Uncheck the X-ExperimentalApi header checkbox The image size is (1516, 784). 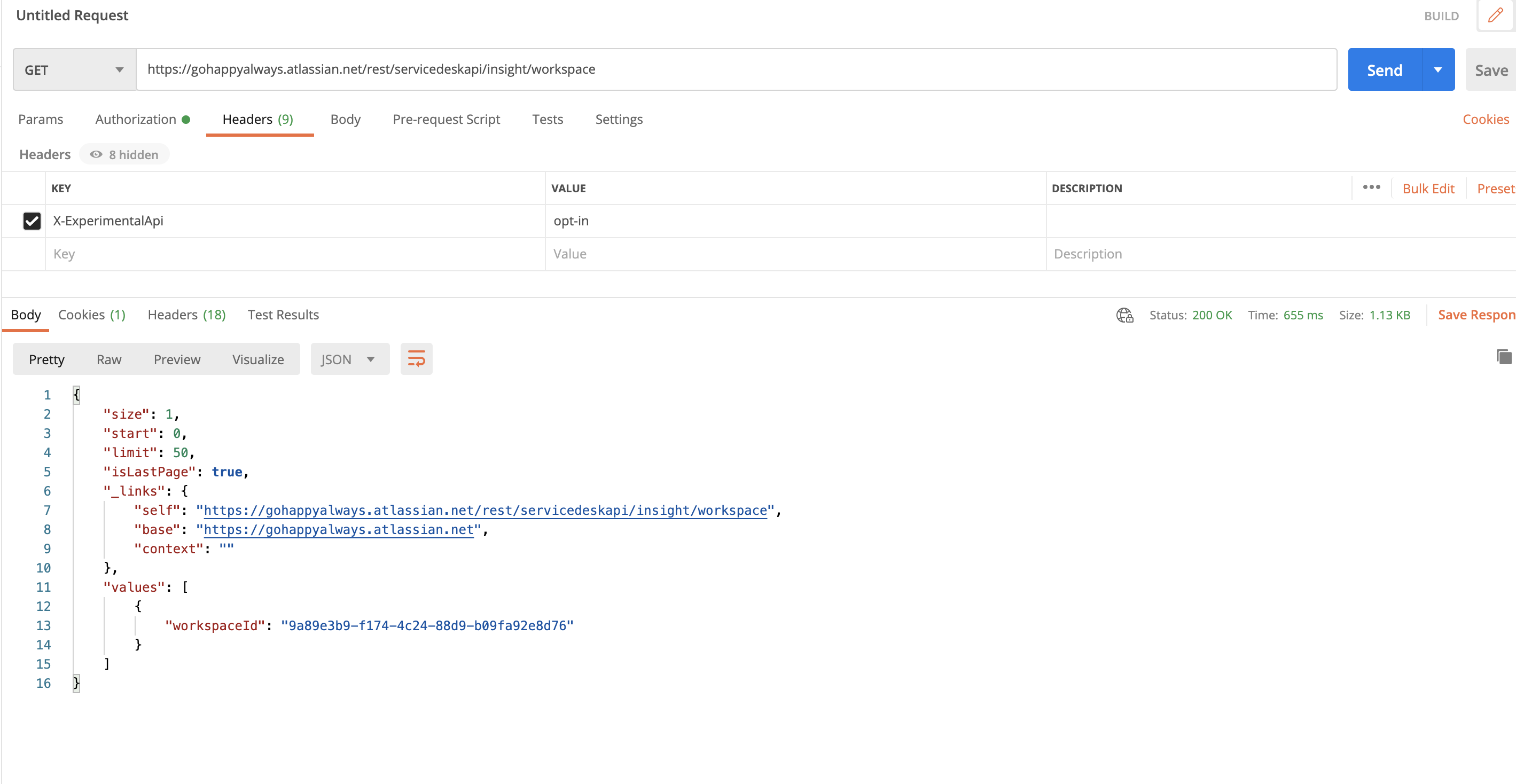coord(32,221)
